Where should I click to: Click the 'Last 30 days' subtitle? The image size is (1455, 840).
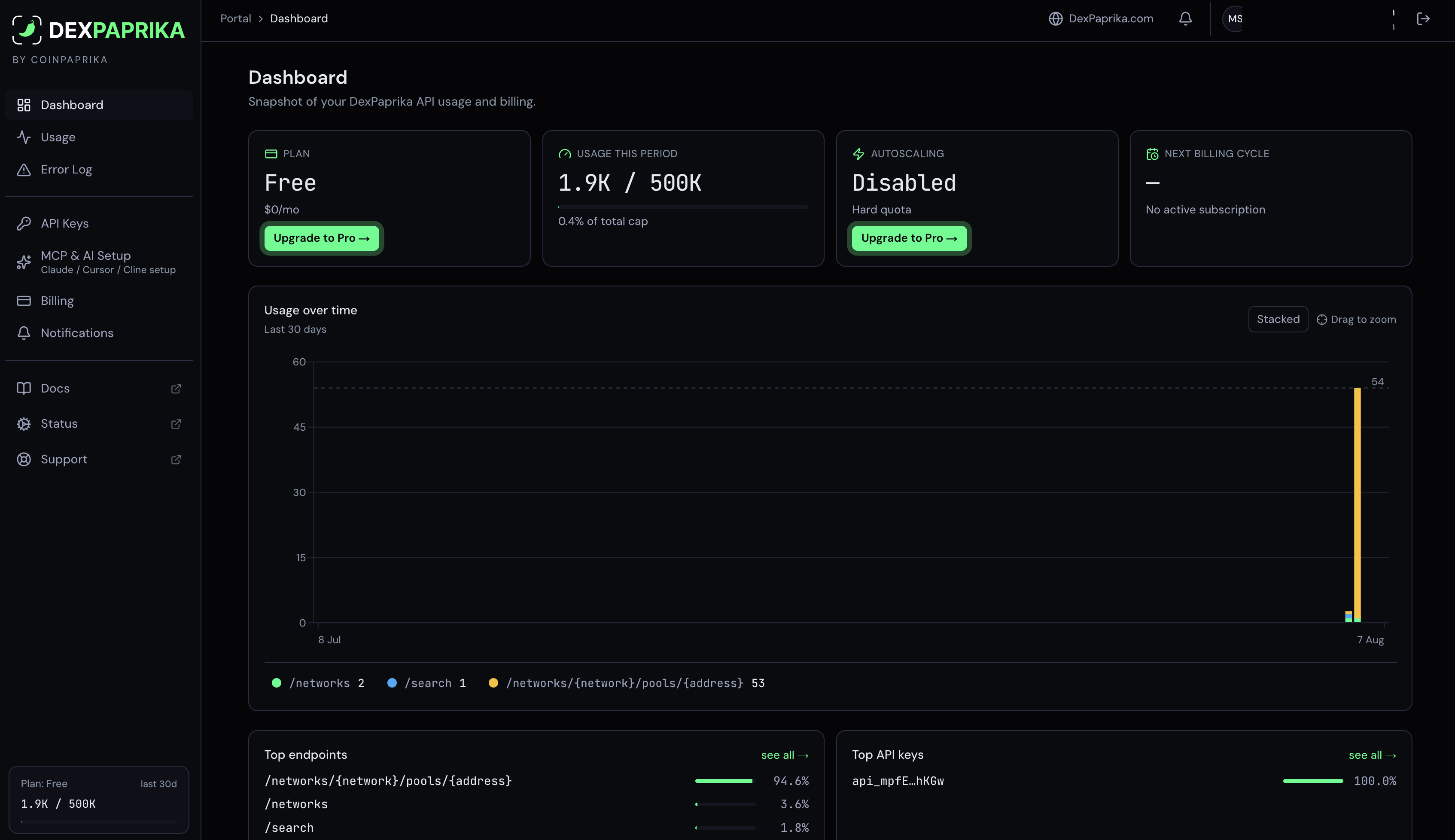click(295, 329)
